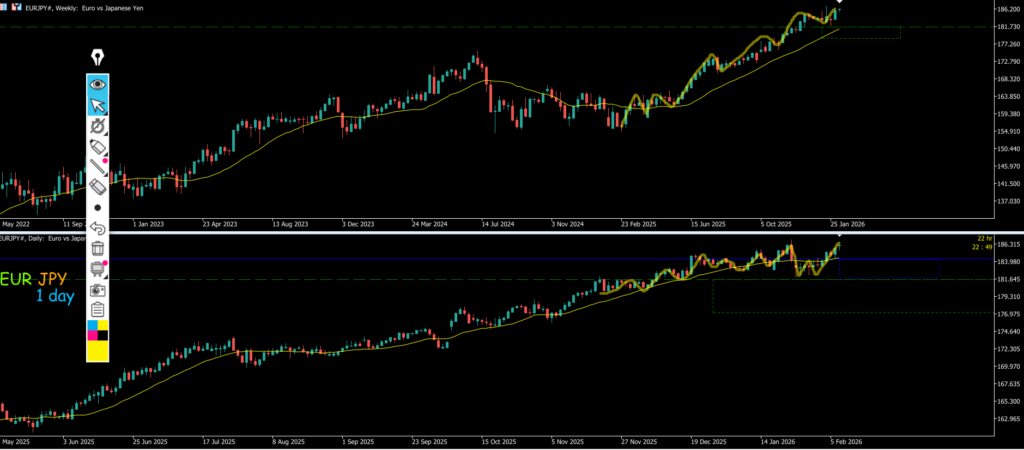Take a screenshot with the camera icon
Image resolution: width=1024 pixels, height=450 pixels.
(99, 289)
